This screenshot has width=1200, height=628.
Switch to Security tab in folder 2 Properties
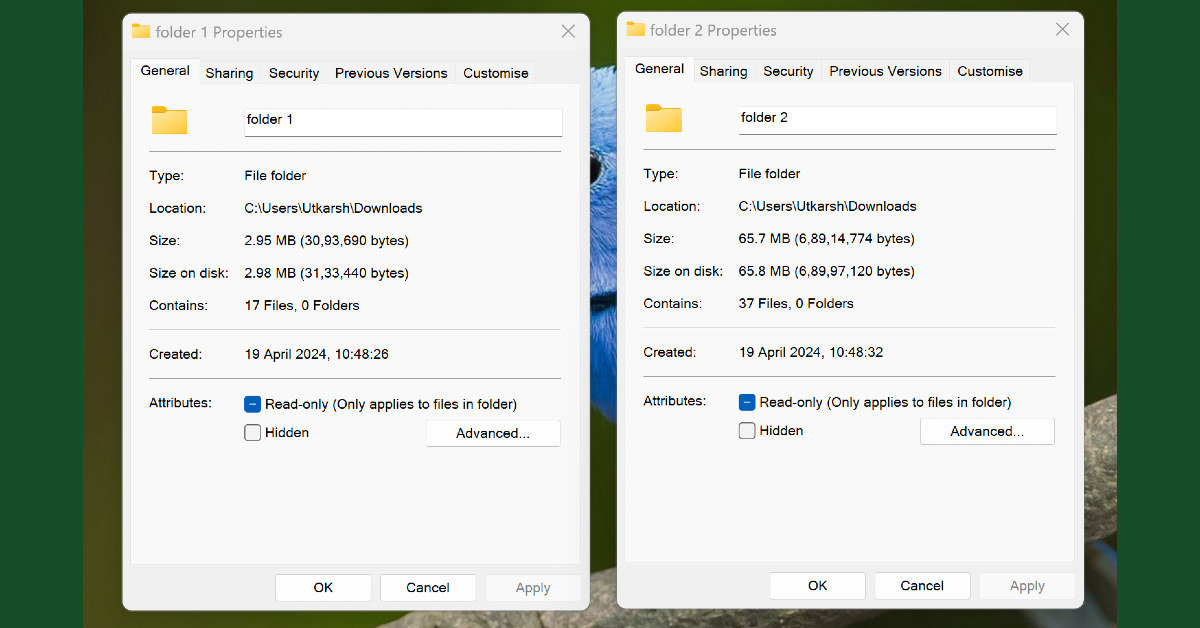click(x=788, y=71)
